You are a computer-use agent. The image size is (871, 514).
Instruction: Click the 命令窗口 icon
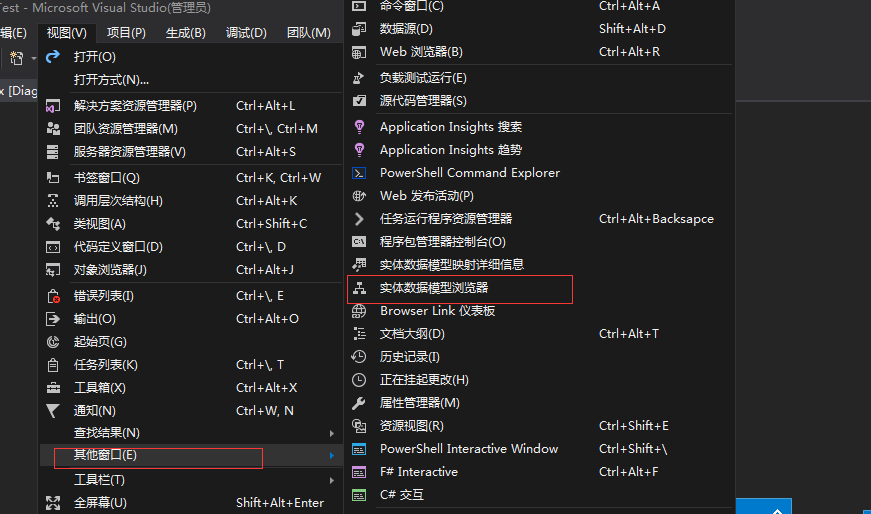[x=359, y=6]
